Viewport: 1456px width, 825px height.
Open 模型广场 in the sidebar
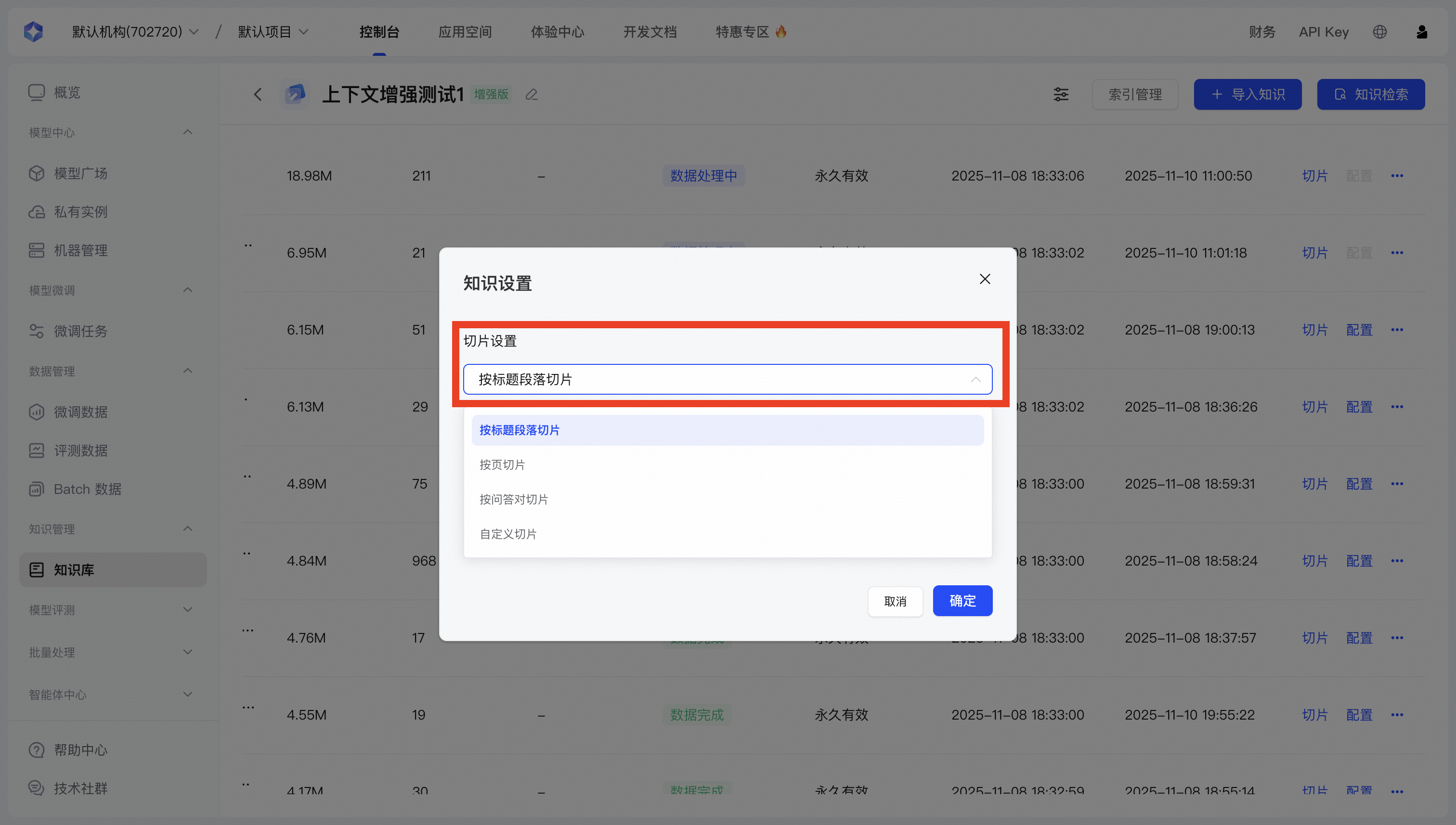click(80, 173)
